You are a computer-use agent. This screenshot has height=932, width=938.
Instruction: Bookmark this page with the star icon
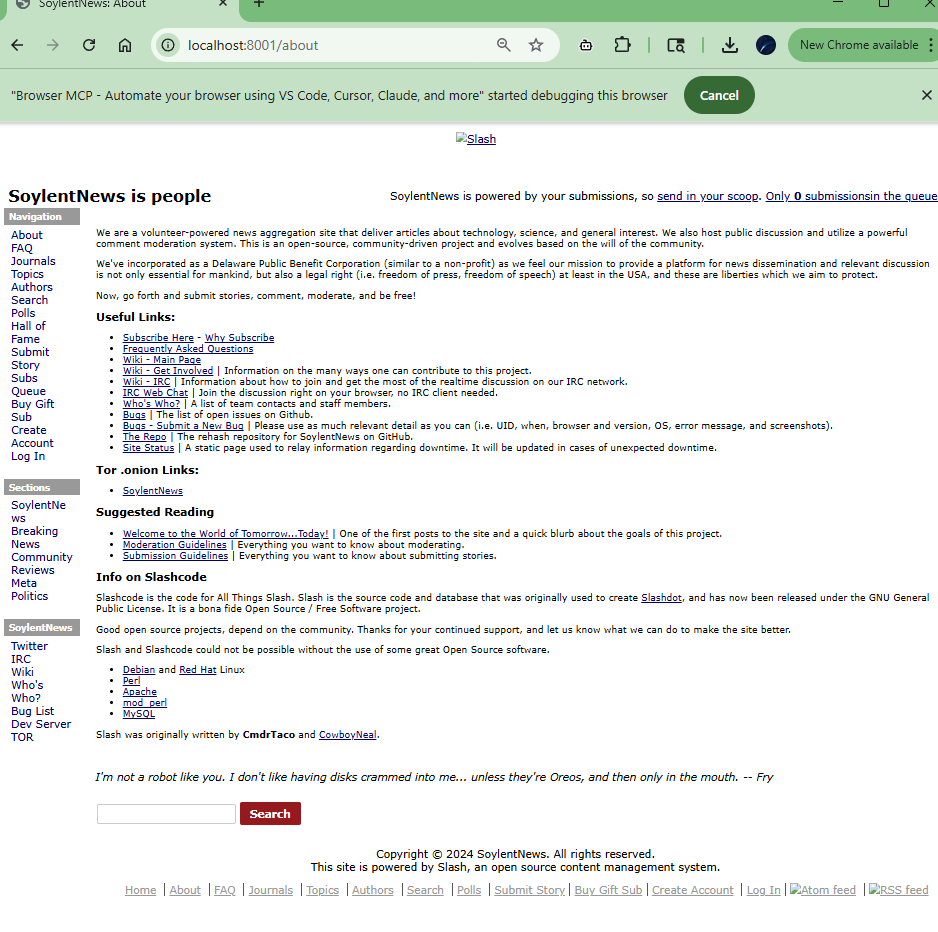pyautogui.click(x=535, y=45)
